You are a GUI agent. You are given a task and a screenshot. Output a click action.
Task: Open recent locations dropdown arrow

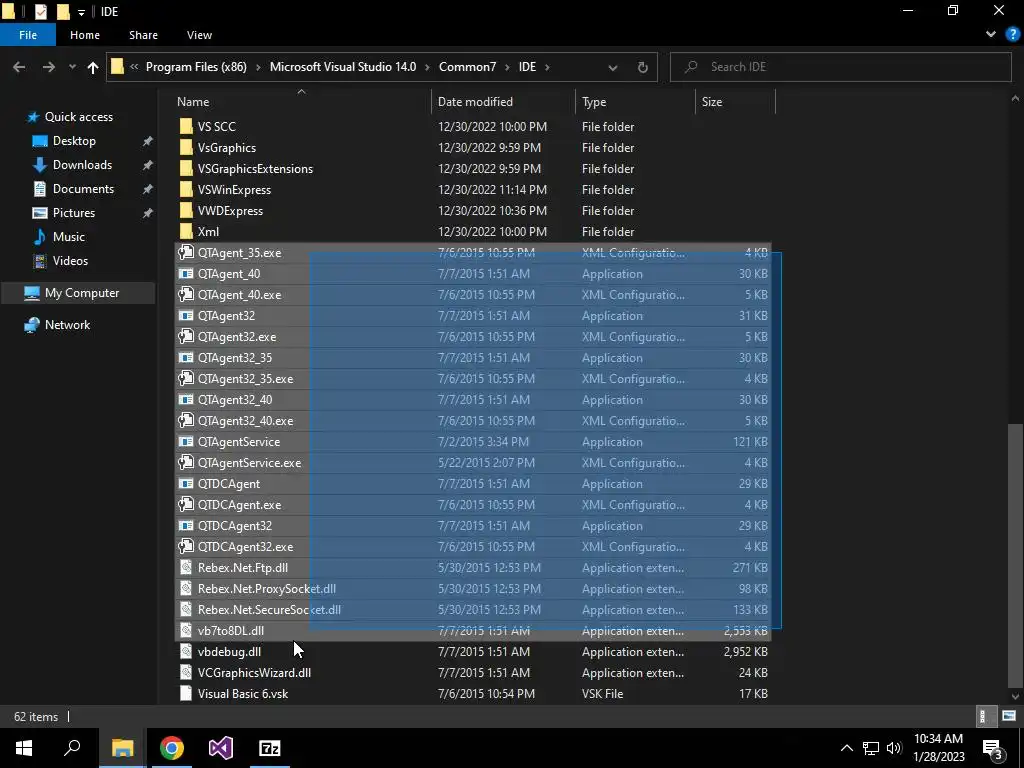pos(72,67)
